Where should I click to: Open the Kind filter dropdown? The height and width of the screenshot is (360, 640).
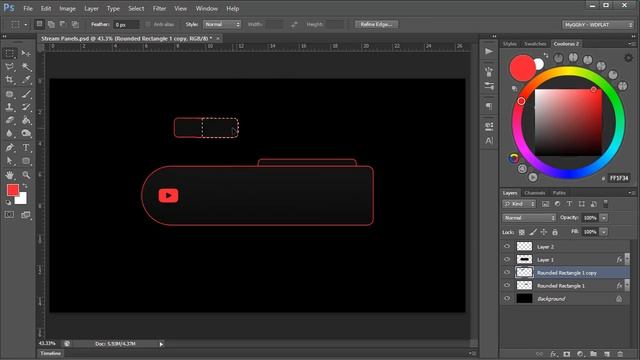tap(519, 204)
